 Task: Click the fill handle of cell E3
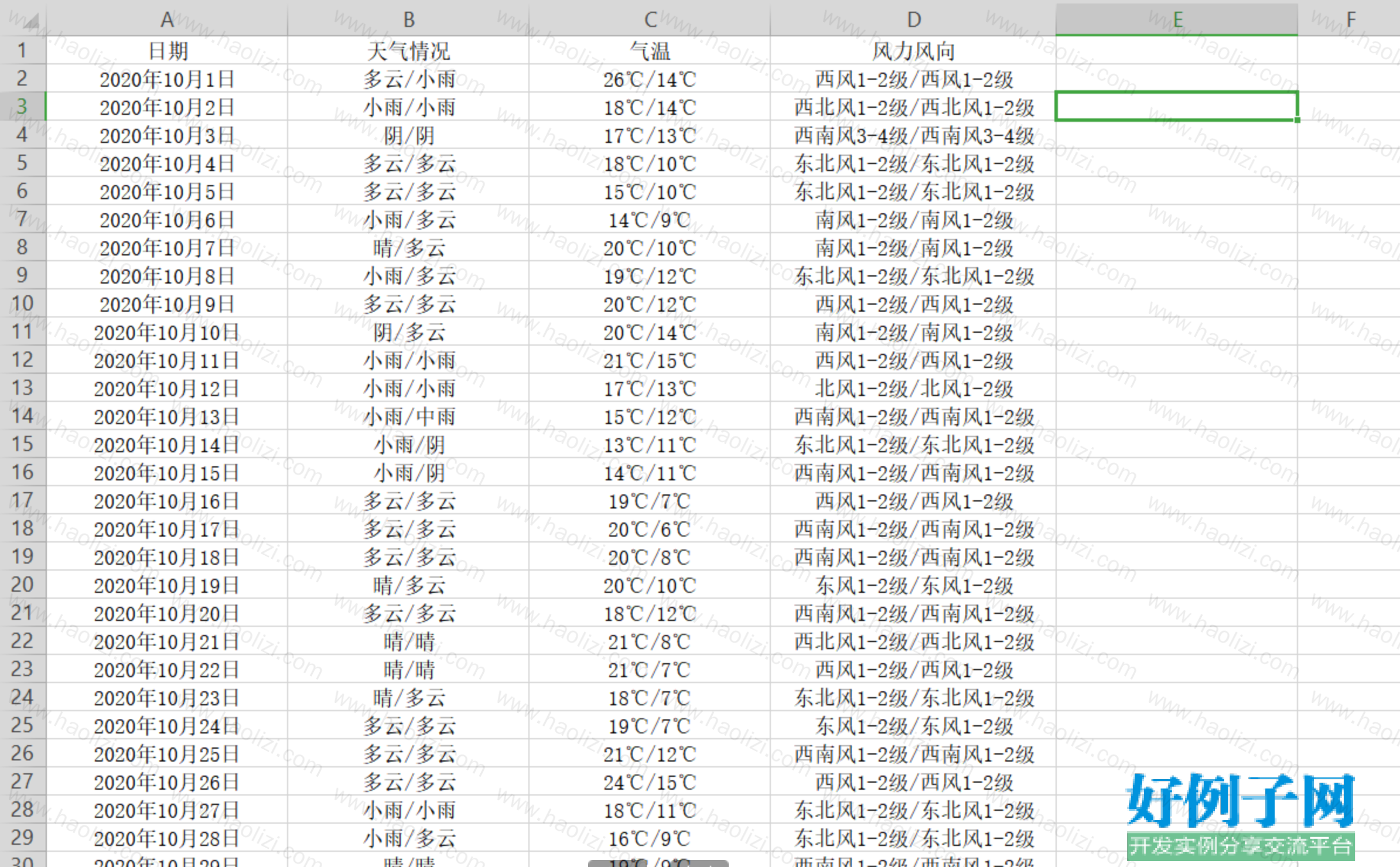coord(1297,120)
